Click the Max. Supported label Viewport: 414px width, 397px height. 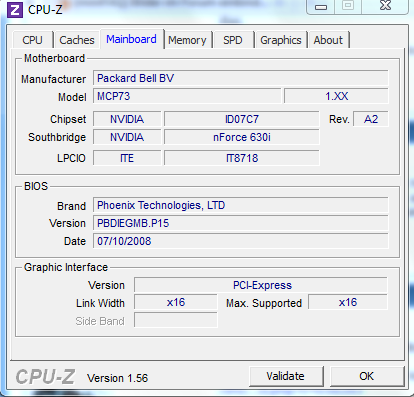[x=264, y=303]
